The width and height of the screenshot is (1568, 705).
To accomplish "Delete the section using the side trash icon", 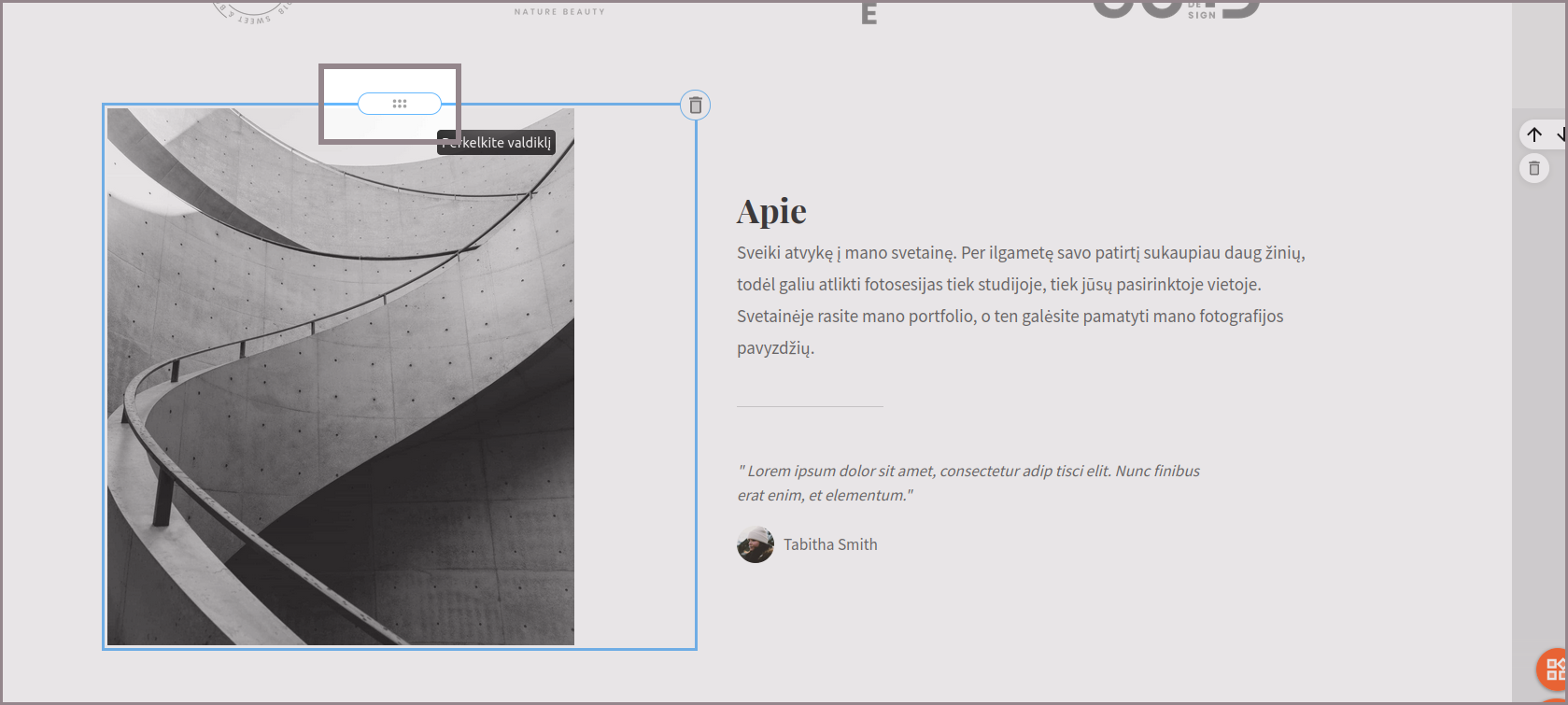I will coord(1534,169).
